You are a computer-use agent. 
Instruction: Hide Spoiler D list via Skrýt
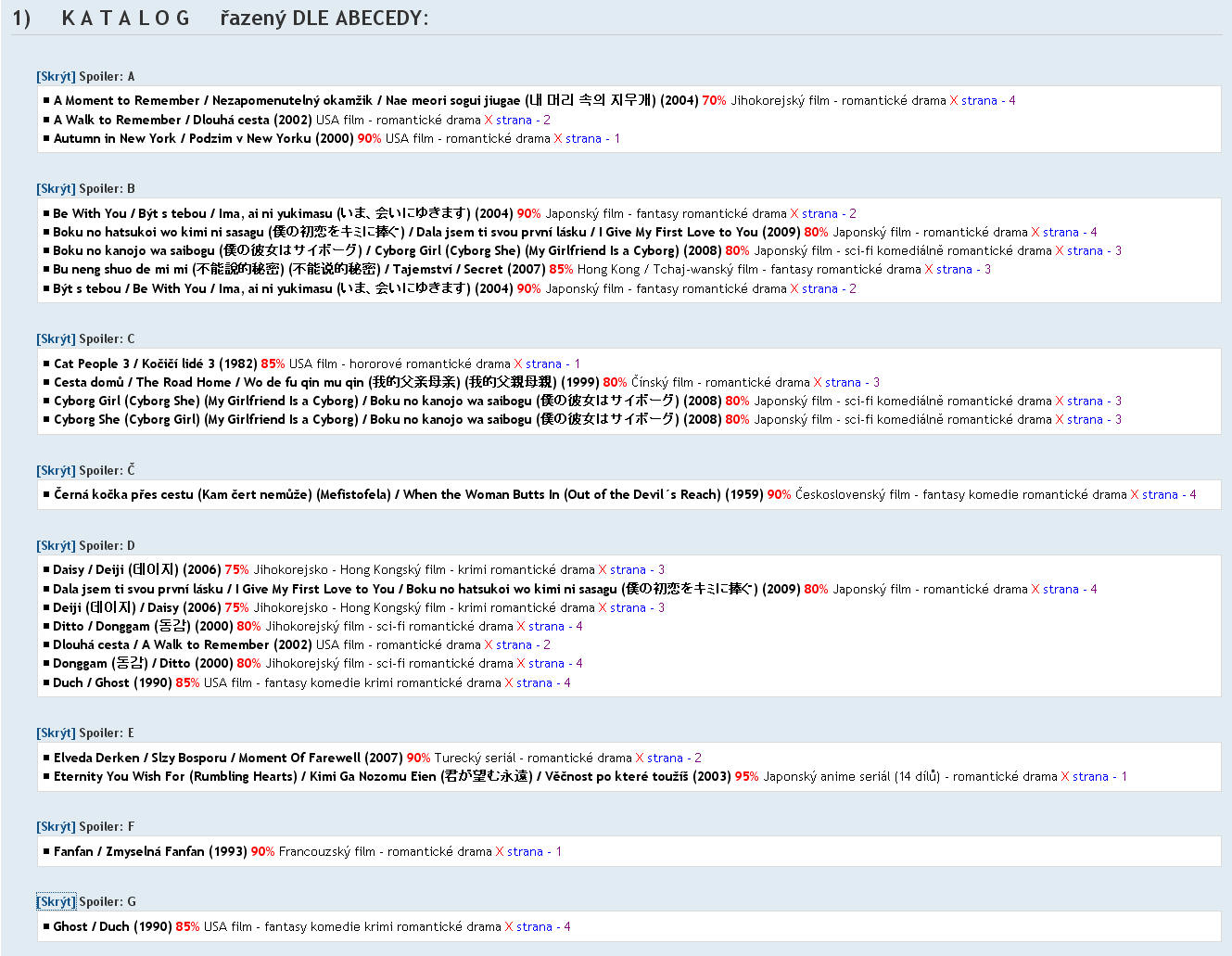[56, 546]
